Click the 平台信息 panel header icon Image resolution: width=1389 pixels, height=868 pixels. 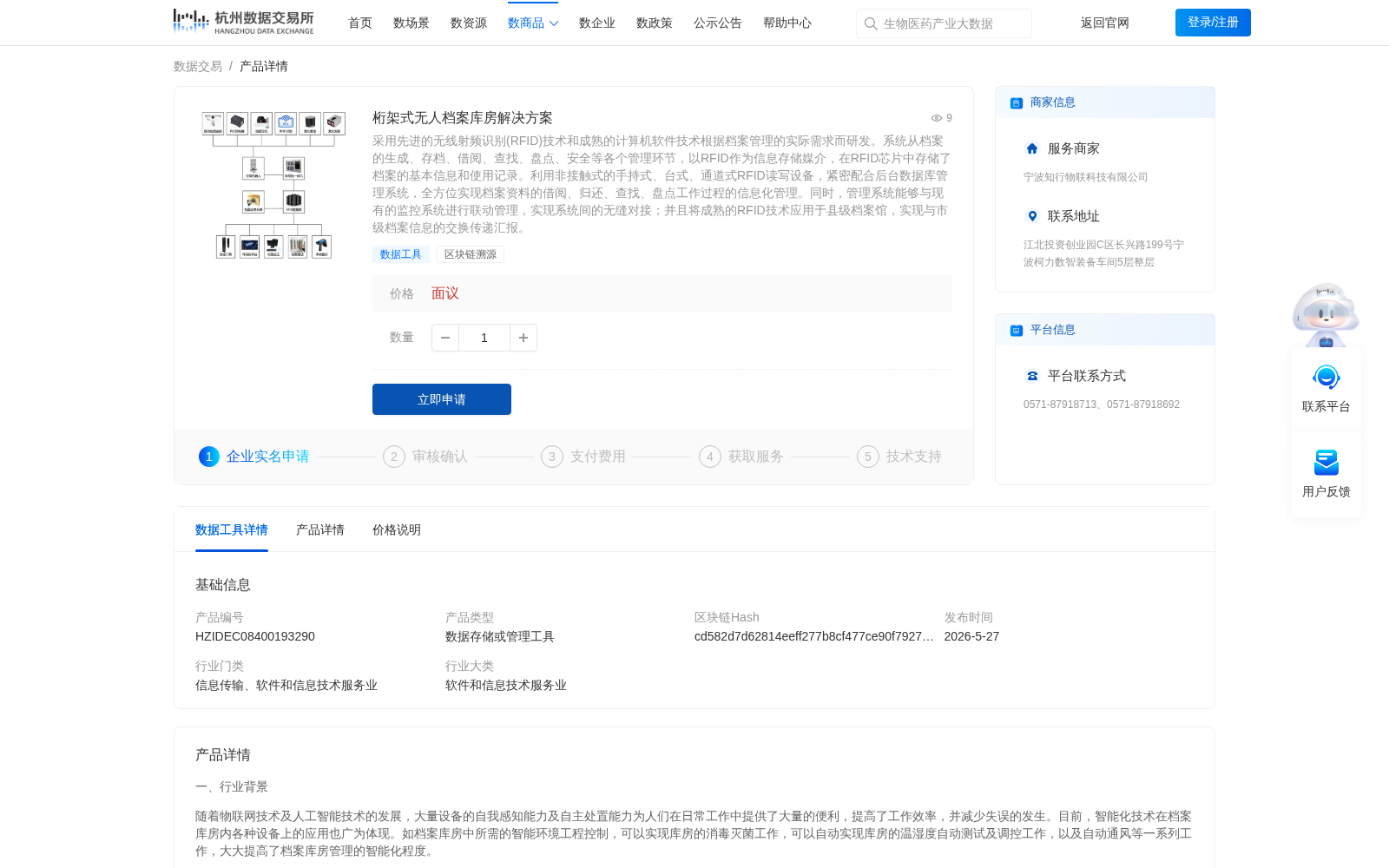point(1017,331)
